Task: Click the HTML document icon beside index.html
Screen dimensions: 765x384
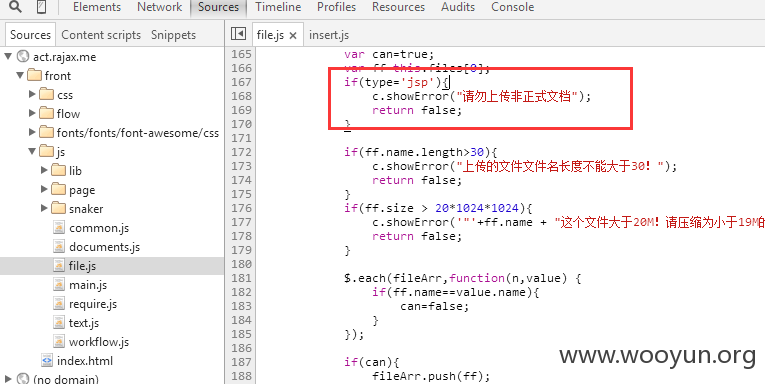Action: click(x=47, y=361)
